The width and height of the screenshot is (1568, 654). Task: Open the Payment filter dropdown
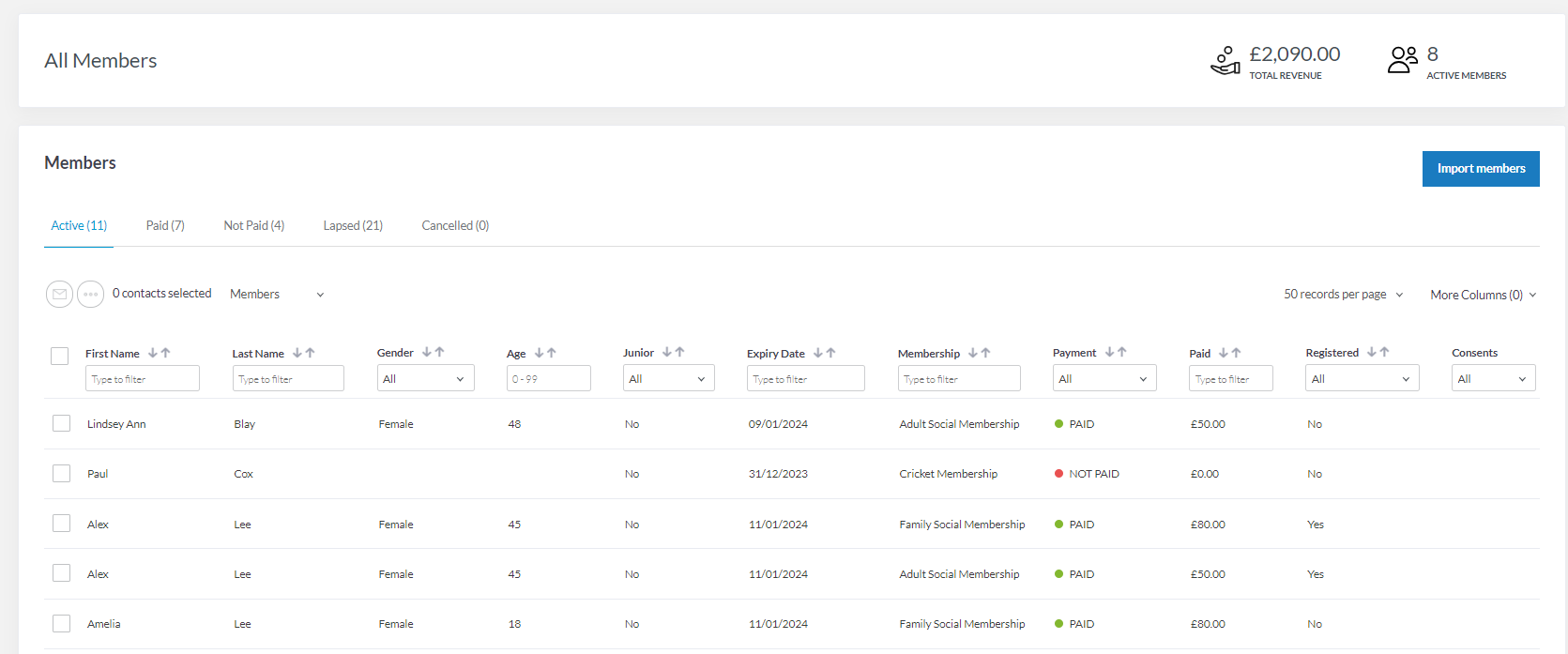[x=1104, y=378]
